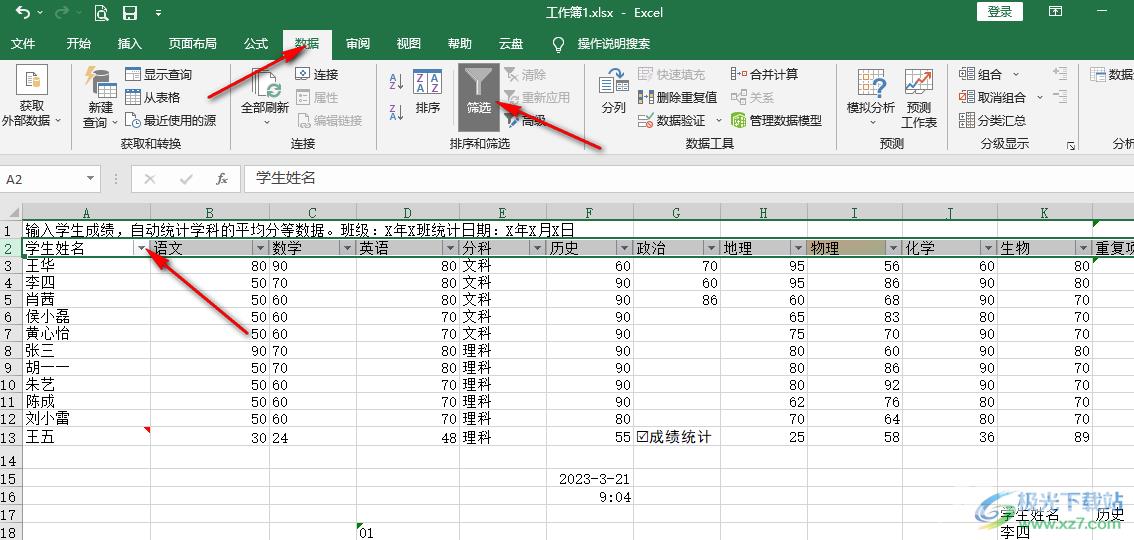Click the formula bar containing 学生姓名
Screen dimensions: 1134x540
pyautogui.click(x=687, y=179)
